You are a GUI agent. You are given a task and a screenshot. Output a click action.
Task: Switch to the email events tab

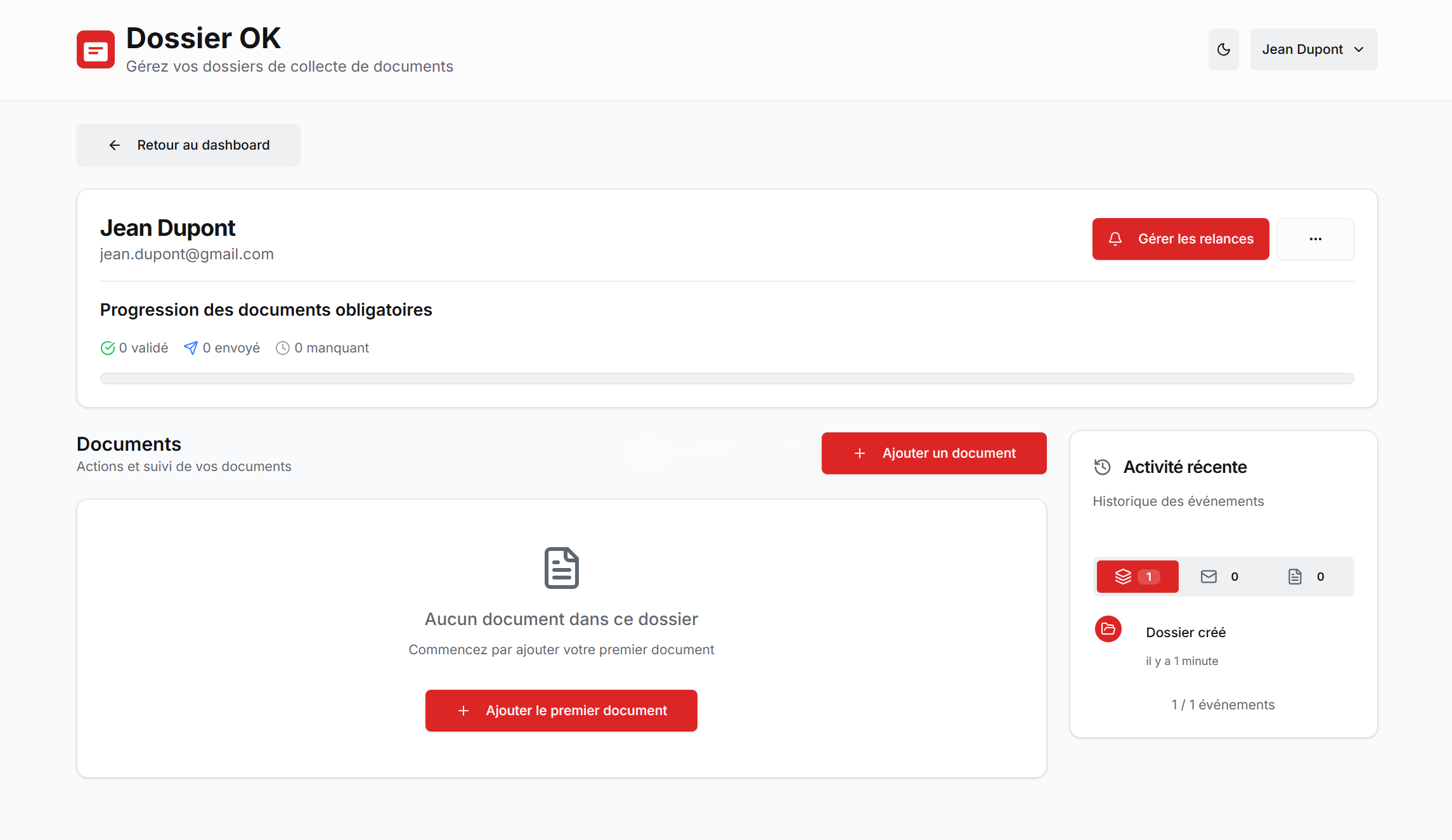1219,576
